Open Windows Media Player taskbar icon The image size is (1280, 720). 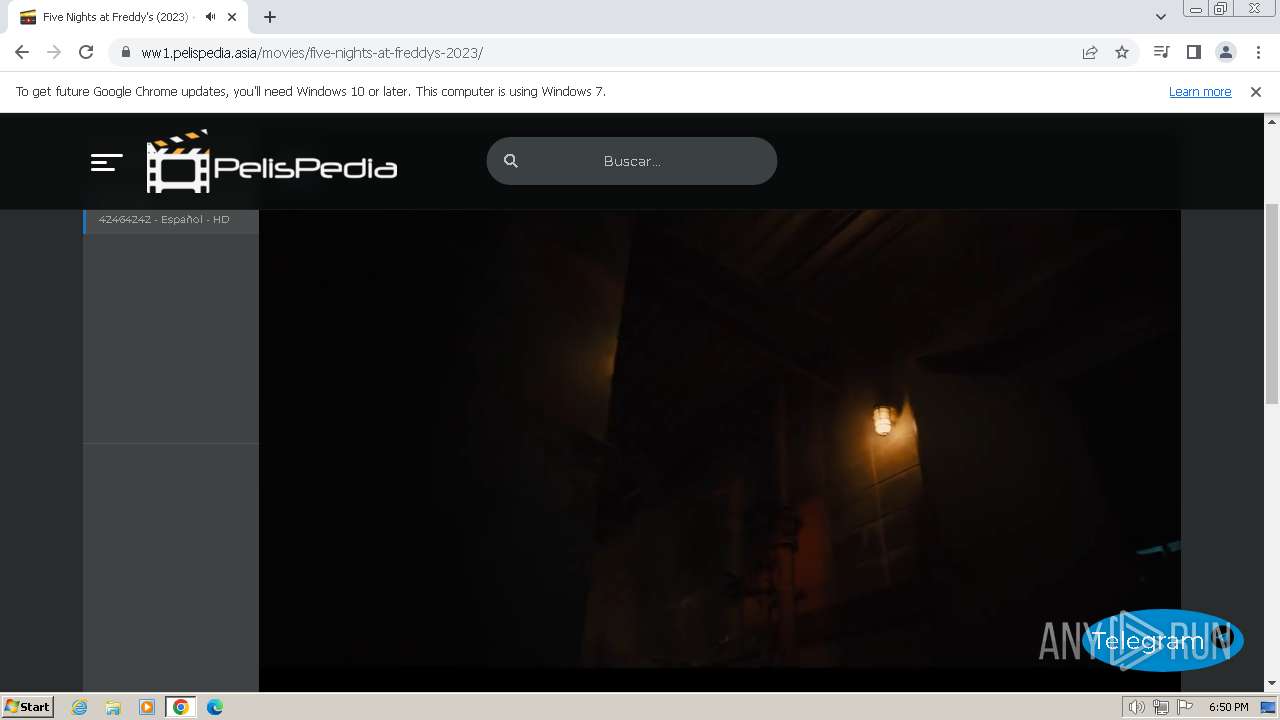pos(147,707)
